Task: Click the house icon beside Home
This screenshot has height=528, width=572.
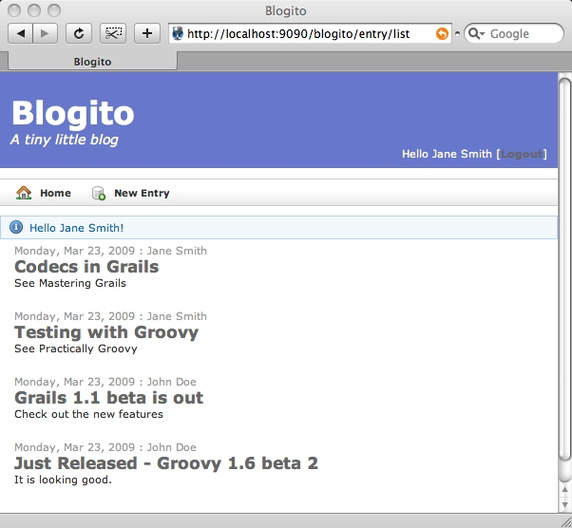Action: pyautogui.click(x=24, y=193)
